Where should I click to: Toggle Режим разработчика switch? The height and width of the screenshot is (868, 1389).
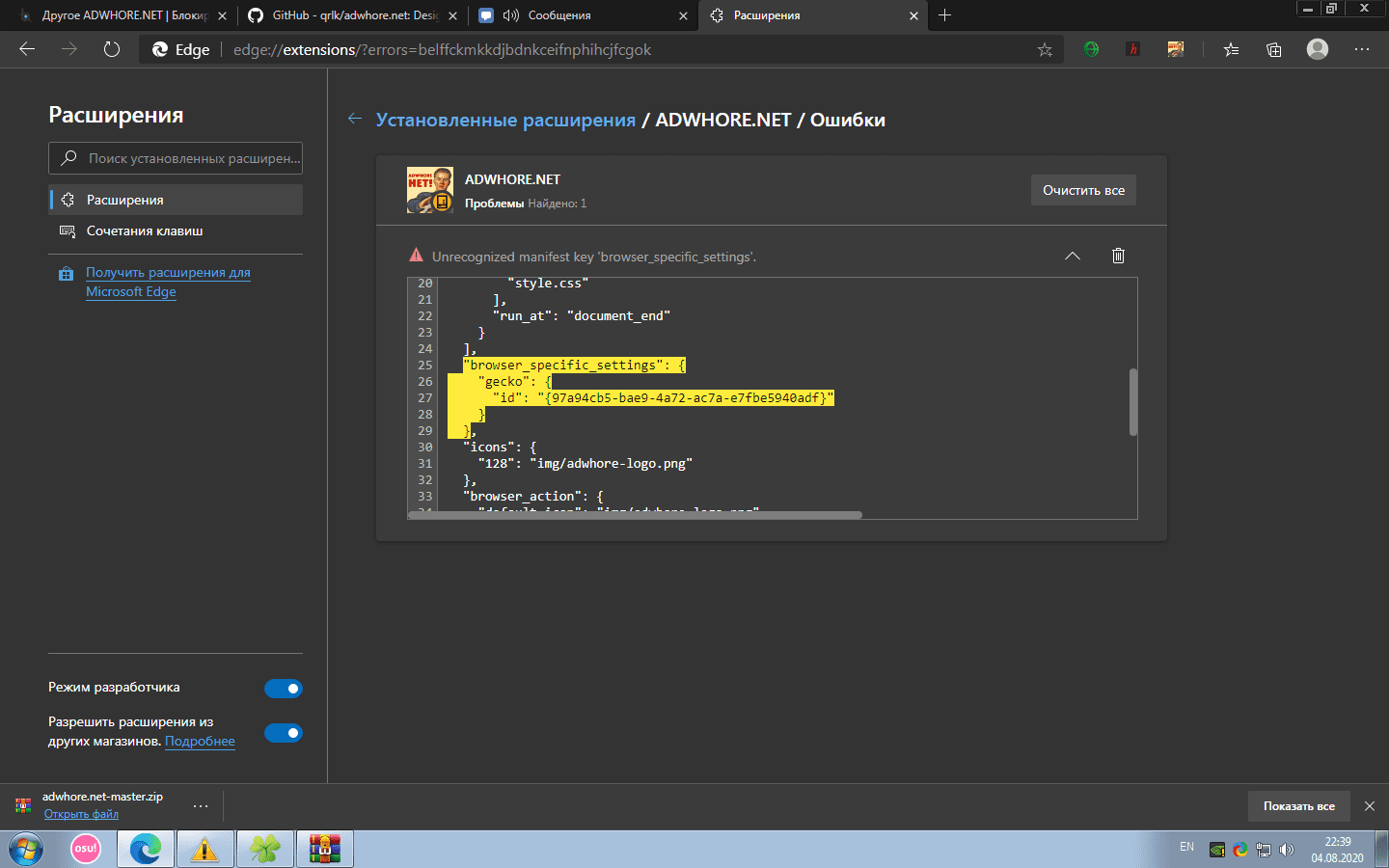click(284, 688)
